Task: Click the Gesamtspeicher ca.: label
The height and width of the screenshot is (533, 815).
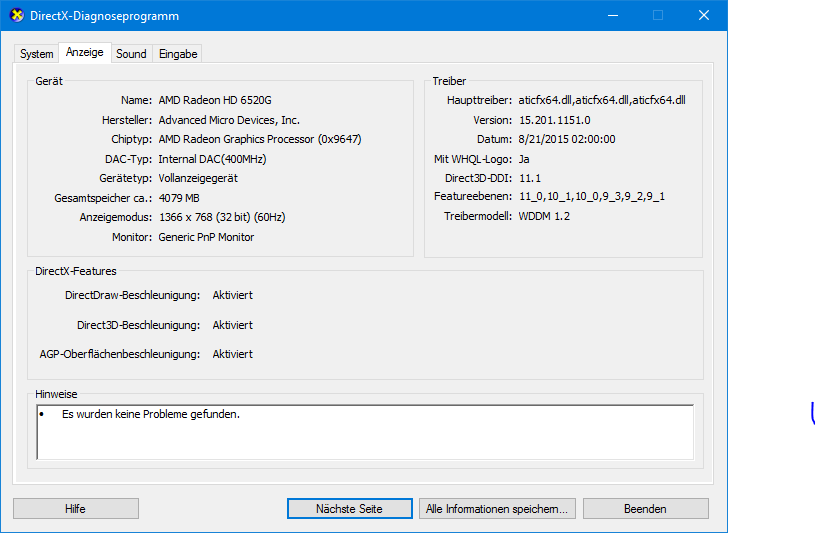Action: click(x=103, y=198)
